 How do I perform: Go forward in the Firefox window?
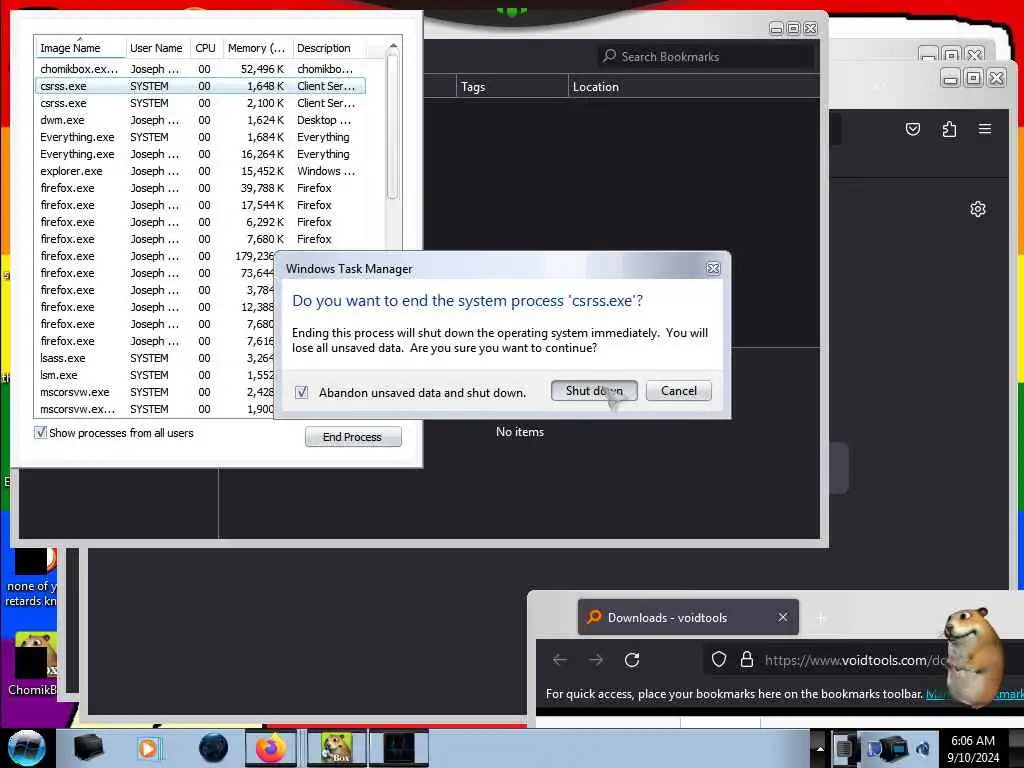pos(596,660)
